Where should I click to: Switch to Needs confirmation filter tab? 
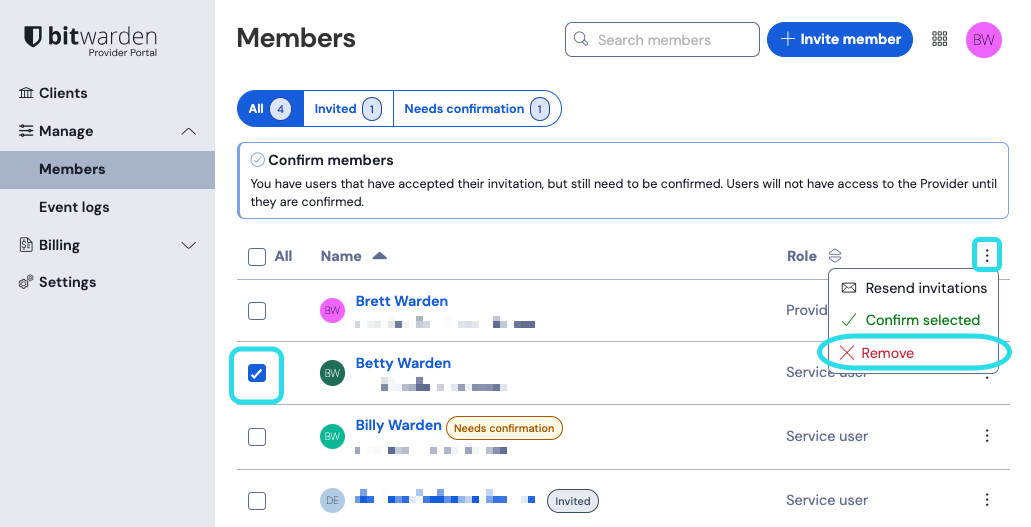coord(476,109)
